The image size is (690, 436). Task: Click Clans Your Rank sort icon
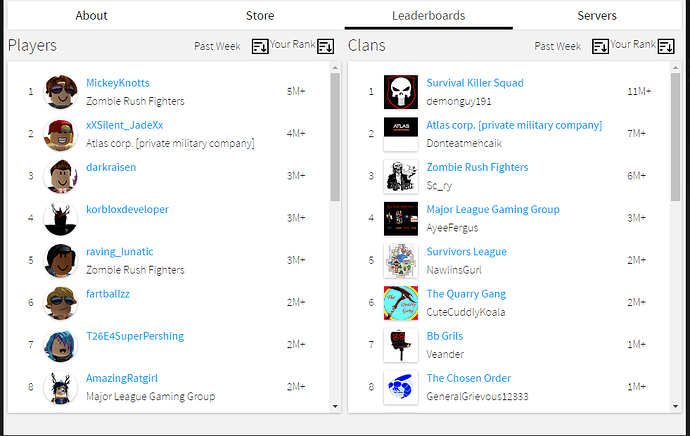(666, 46)
